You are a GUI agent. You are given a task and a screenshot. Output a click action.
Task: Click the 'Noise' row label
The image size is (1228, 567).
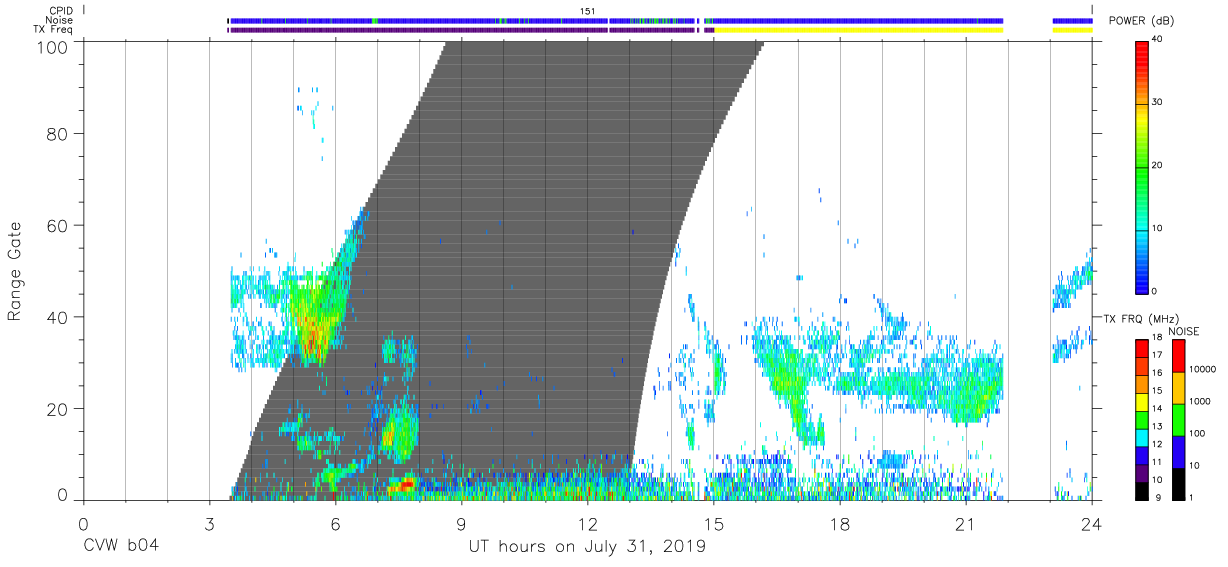[59, 20]
